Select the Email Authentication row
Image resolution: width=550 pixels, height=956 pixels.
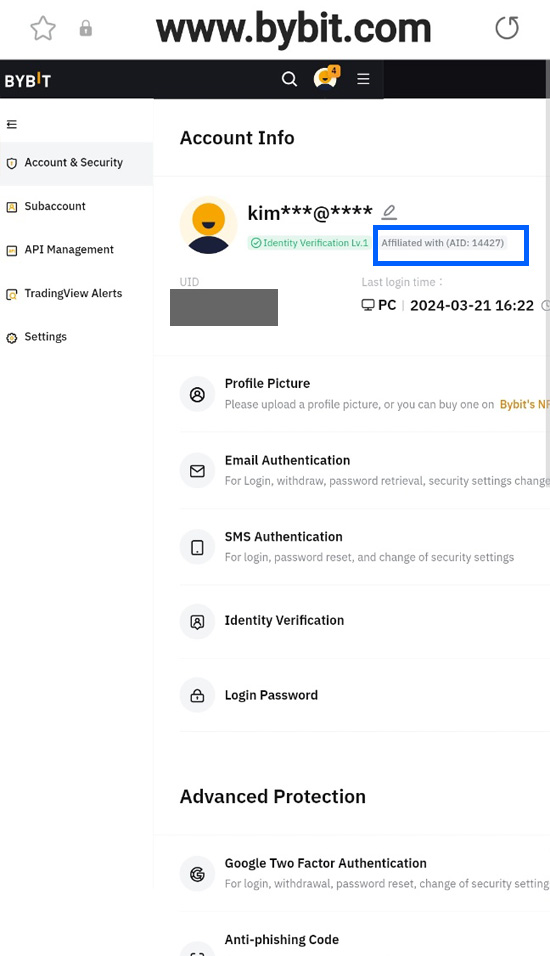point(365,470)
